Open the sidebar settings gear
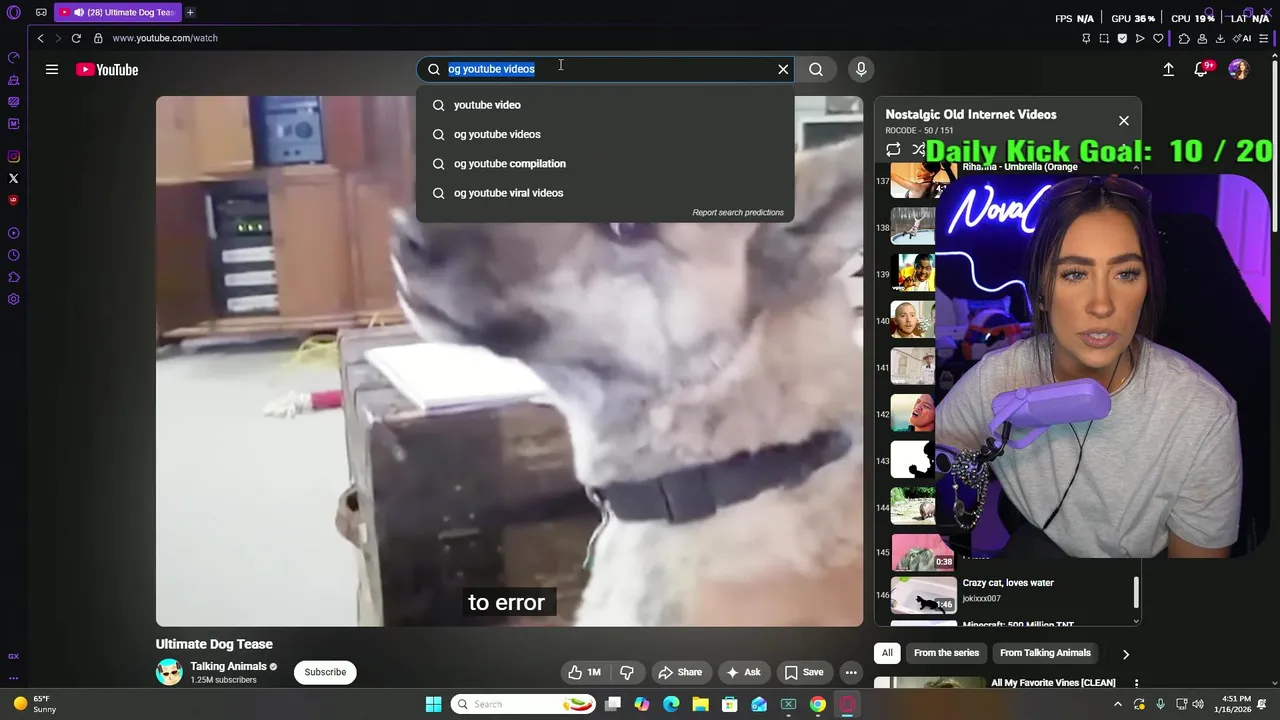Viewport: 1280px width, 720px height. tap(14, 299)
